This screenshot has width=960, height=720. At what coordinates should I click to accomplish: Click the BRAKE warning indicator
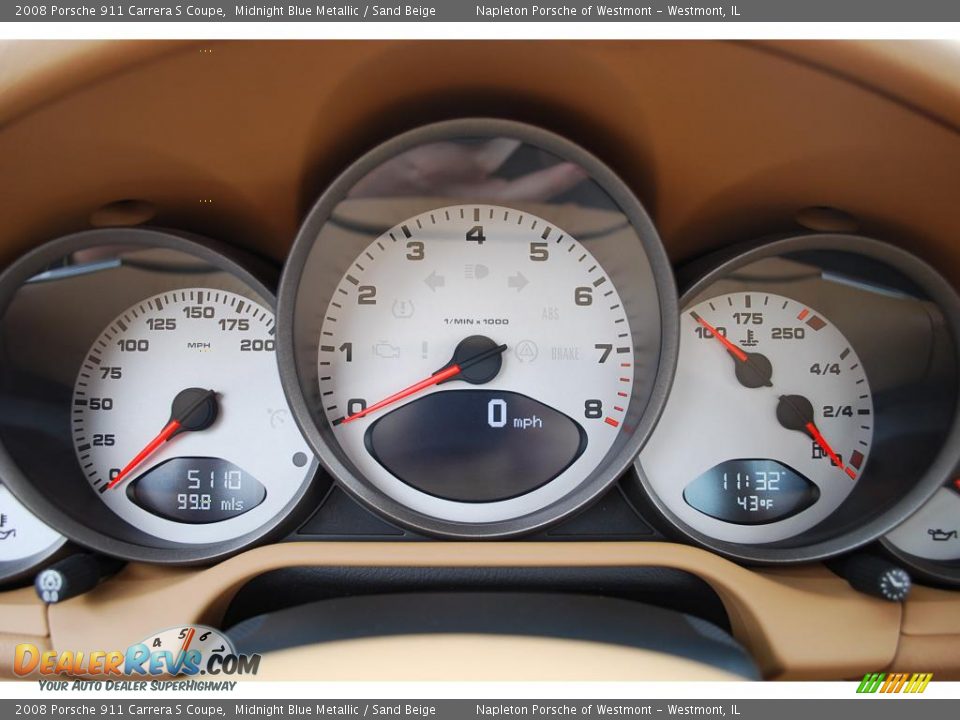[x=564, y=353]
